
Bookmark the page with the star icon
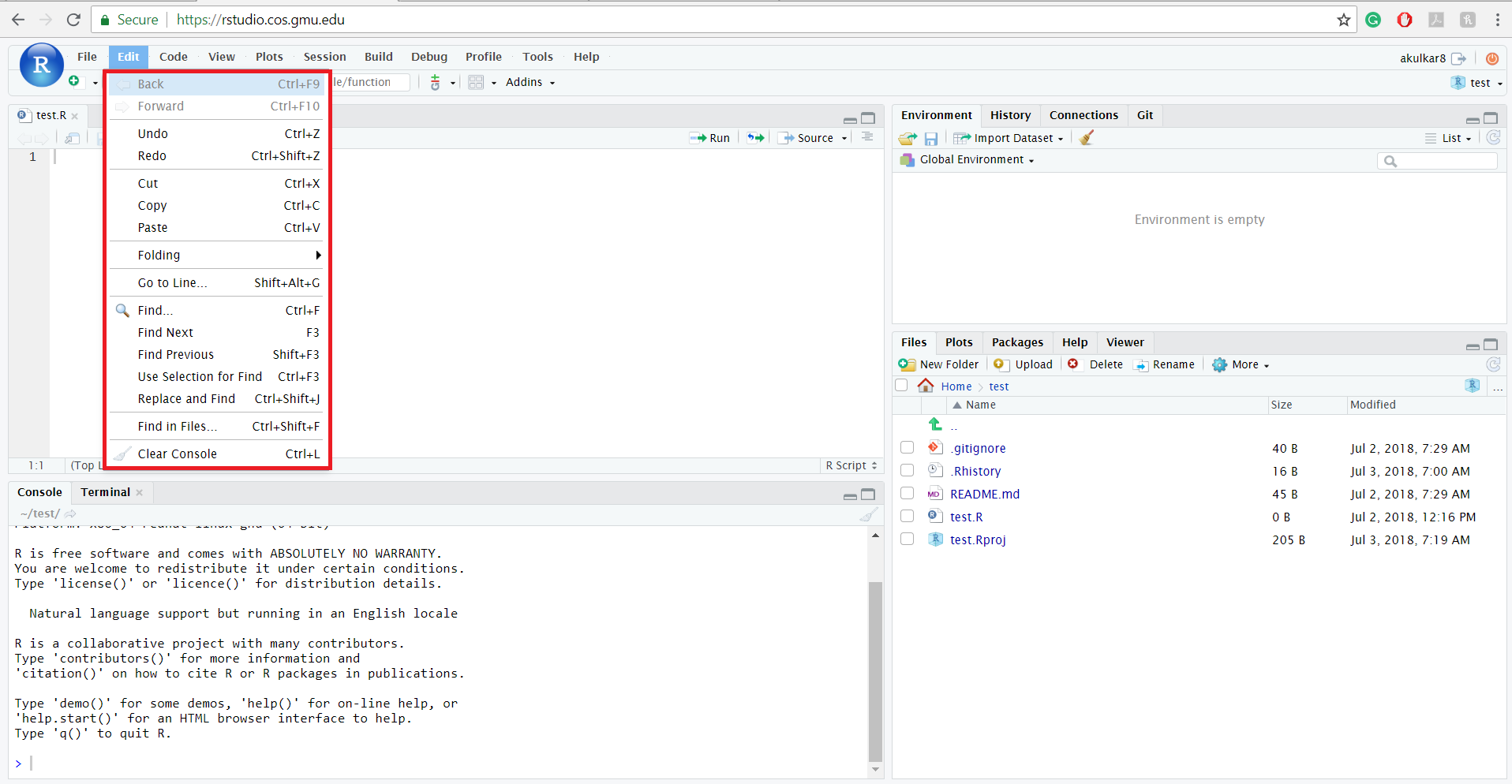point(1344,20)
